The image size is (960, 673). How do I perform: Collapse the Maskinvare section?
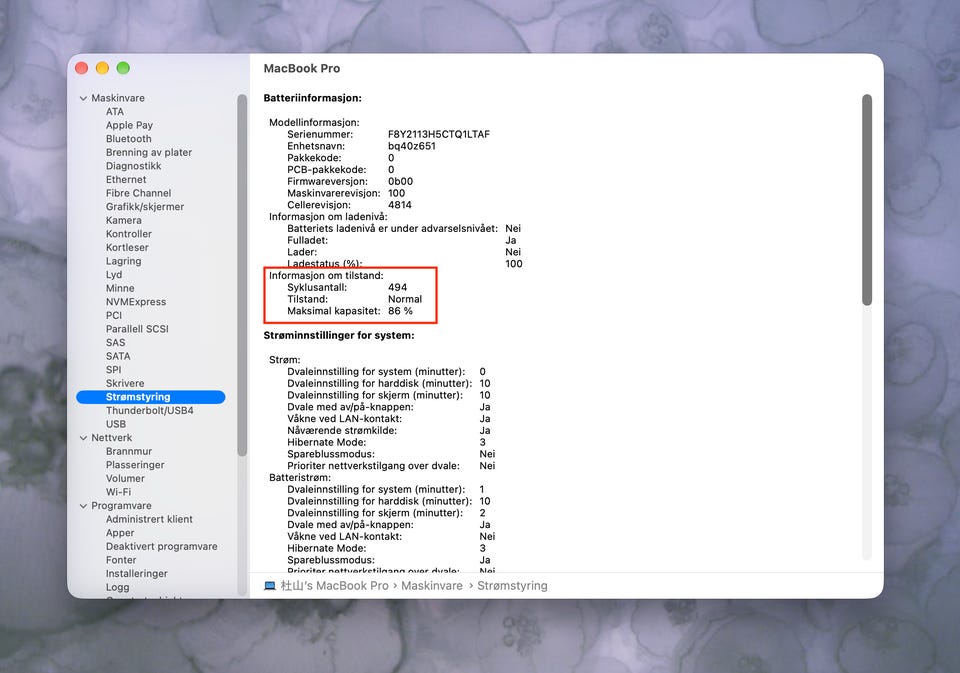pyautogui.click(x=83, y=98)
